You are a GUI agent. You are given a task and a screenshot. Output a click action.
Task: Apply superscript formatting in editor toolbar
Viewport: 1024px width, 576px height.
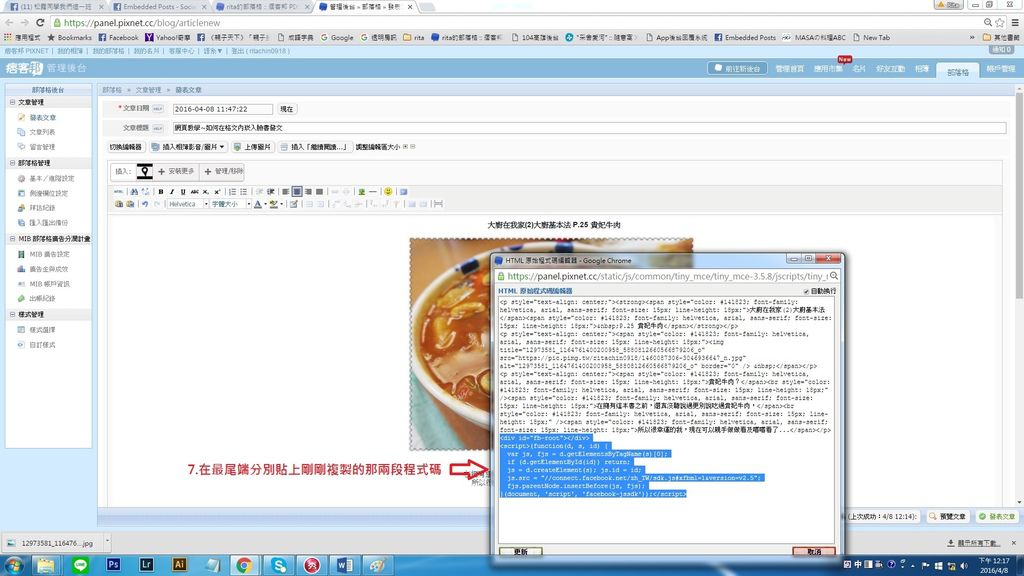217,191
